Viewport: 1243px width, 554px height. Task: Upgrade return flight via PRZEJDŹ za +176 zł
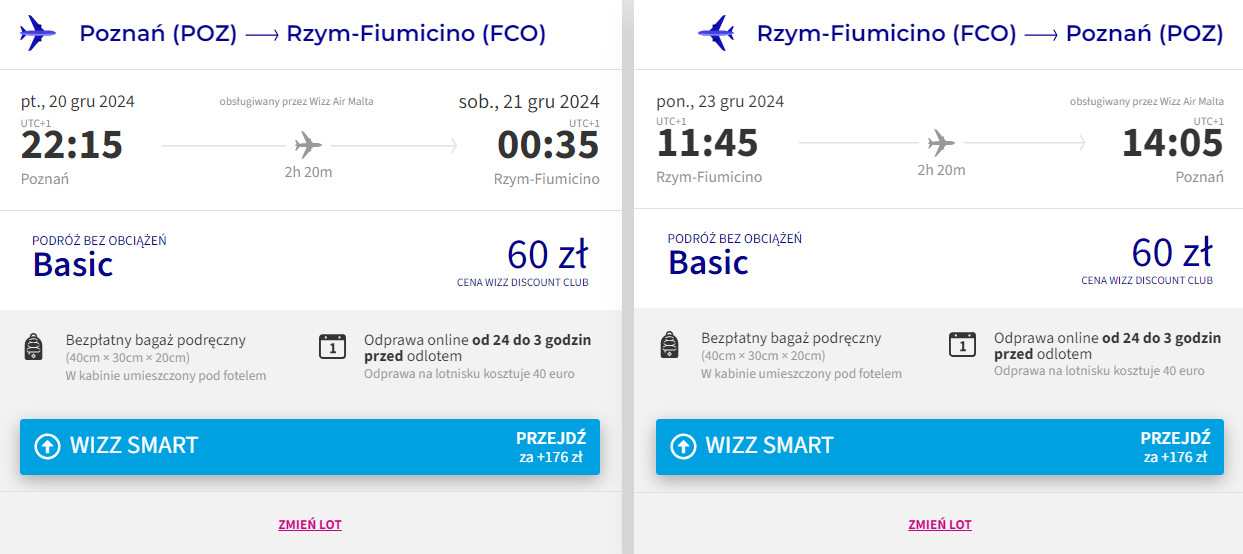[x=1175, y=447]
